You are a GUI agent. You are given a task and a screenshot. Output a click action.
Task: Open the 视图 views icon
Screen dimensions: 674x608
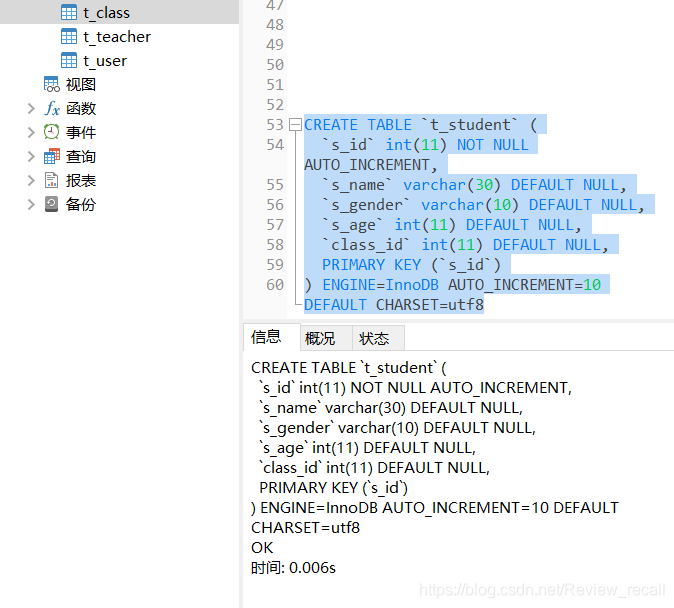point(52,84)
